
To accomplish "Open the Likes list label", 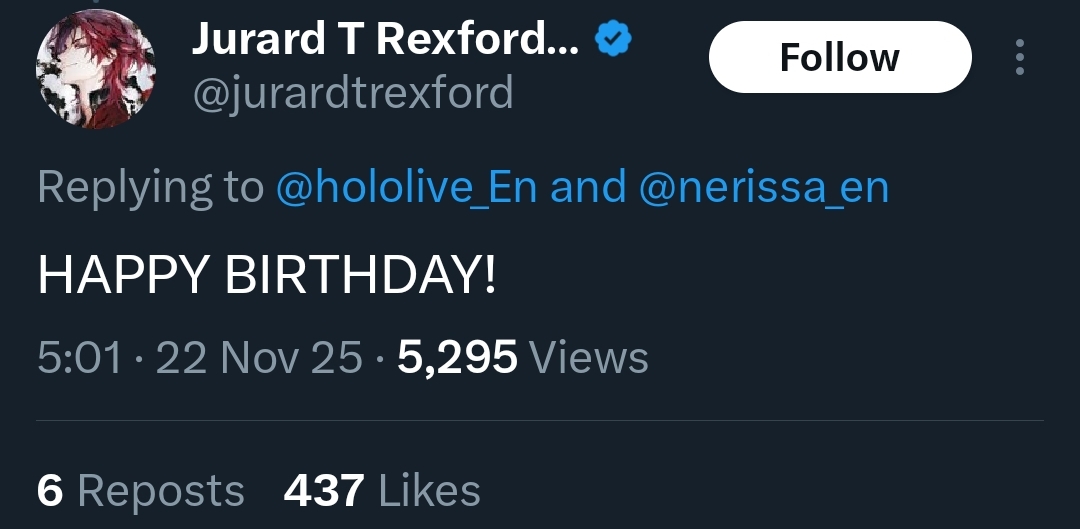I will 430,491.
